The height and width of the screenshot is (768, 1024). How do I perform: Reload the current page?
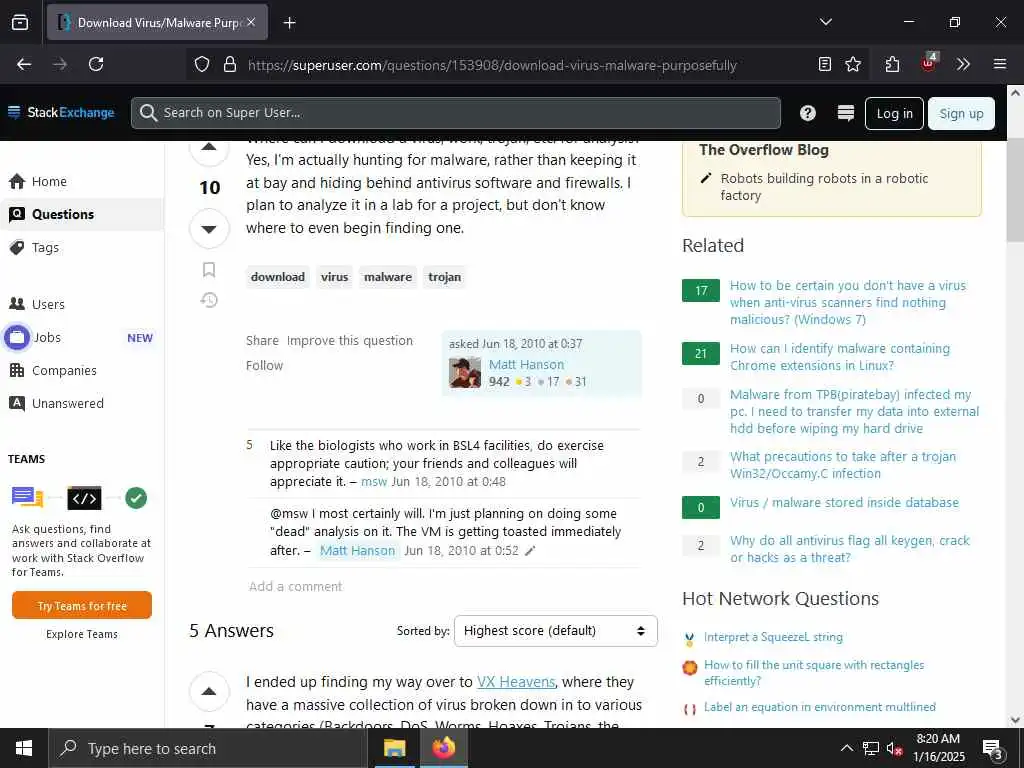pos(96,64)
